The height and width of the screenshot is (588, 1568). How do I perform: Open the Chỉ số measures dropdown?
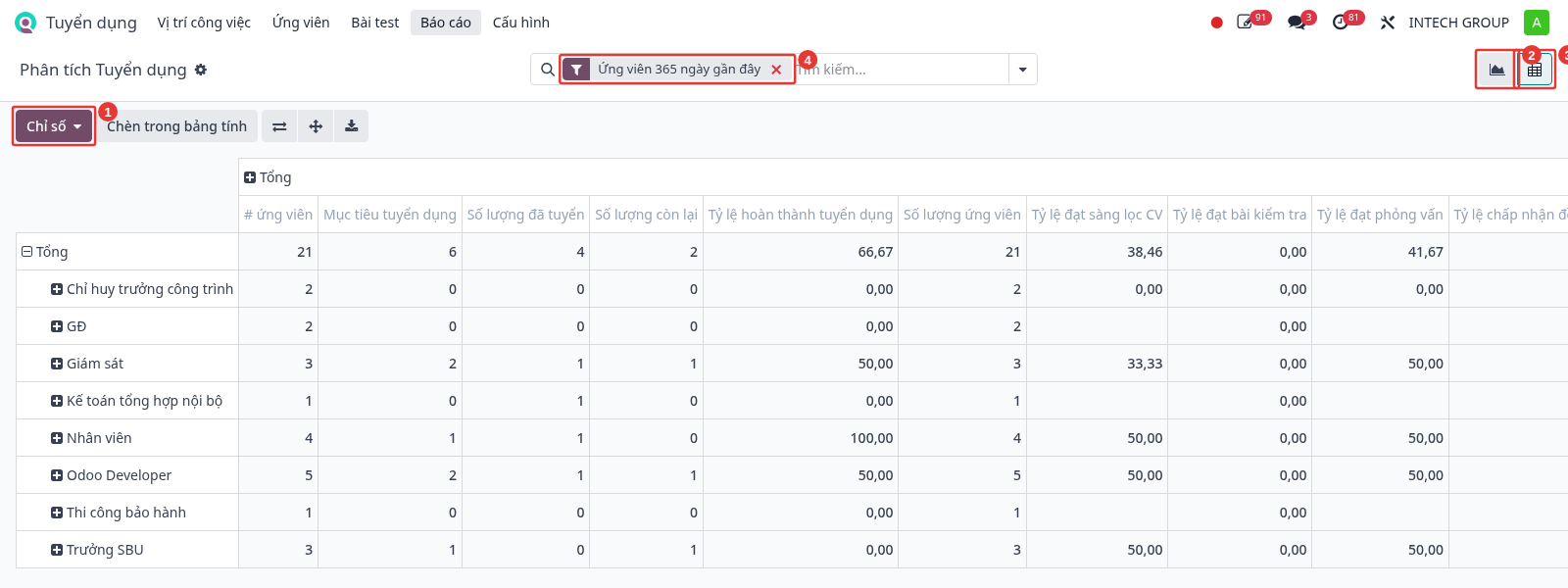54,126
